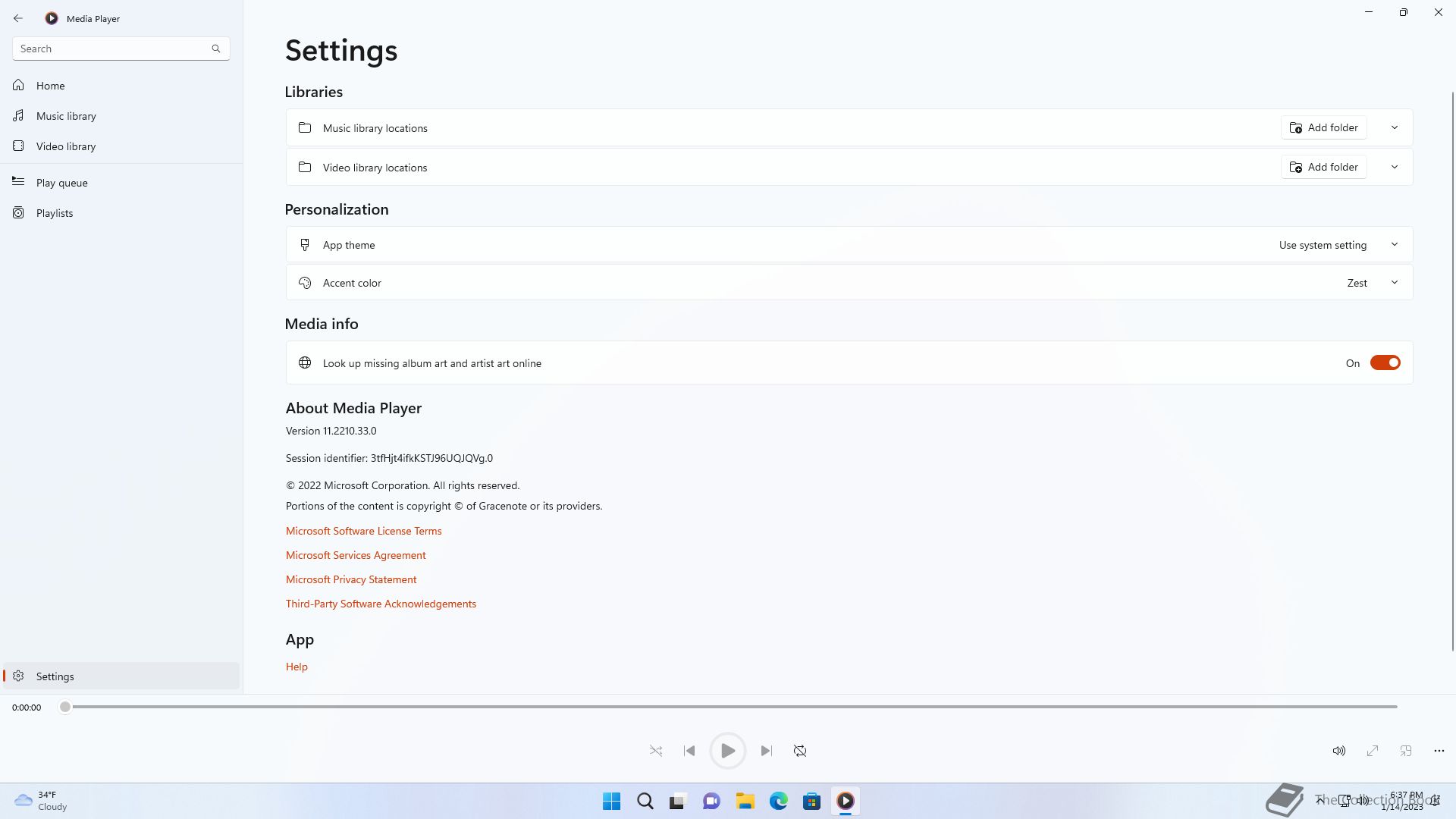Click the search magnifier icon
The width and height of the screenshot is (1456, 819).
tap(216, 49)
